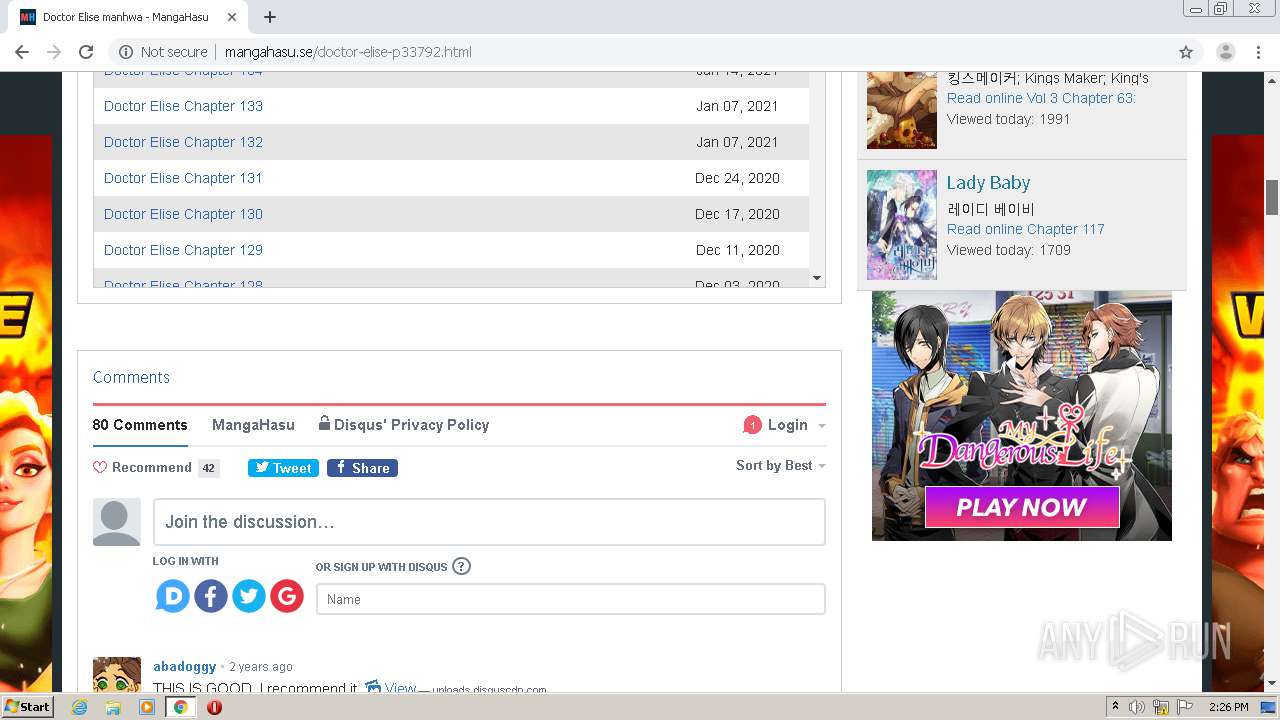Click the Name input field
Image resolution: width=1280 pixels, height=720 pixels.
571,599
